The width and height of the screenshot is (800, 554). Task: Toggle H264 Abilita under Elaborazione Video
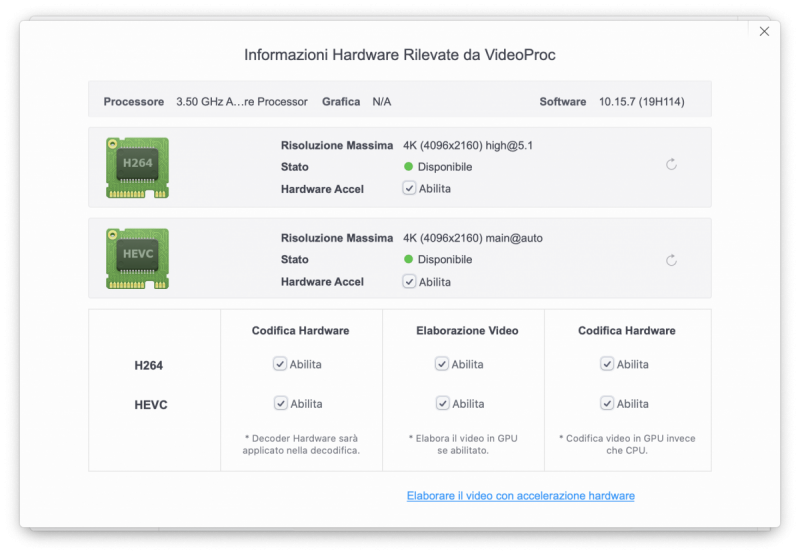(x=442, y=364)
